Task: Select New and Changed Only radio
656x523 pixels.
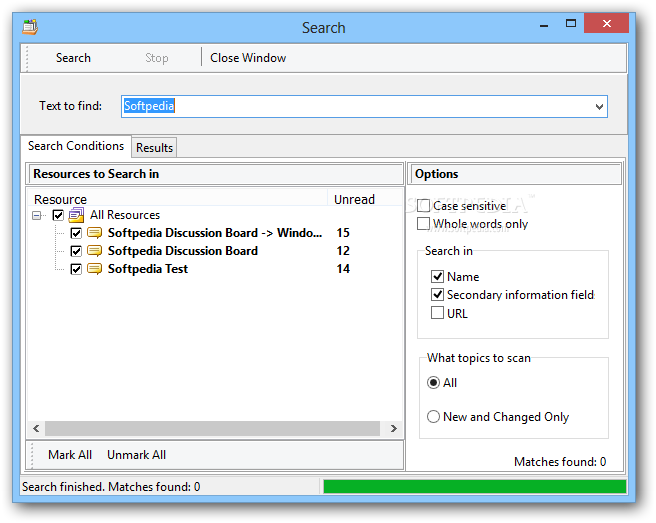Action: pyautogui.click(x=433, y=417)
